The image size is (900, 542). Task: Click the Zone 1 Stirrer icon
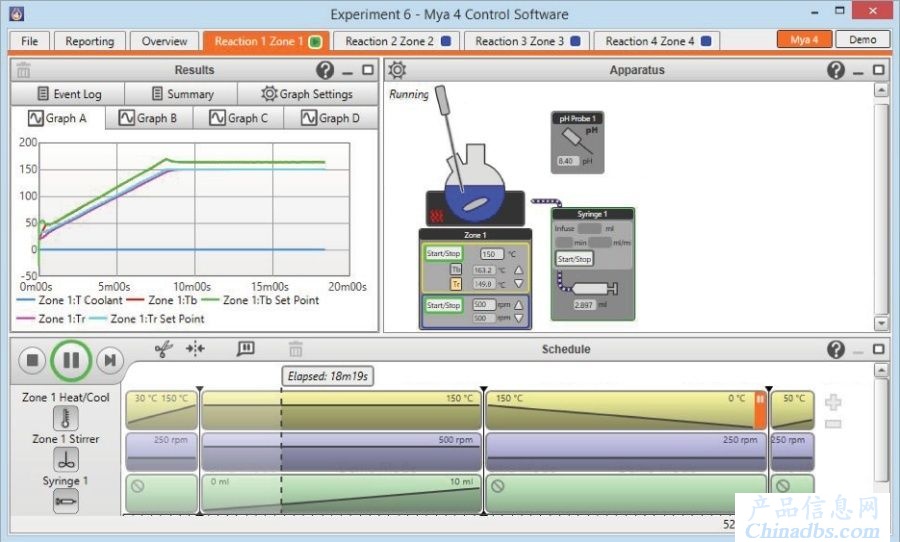[65, 460]
